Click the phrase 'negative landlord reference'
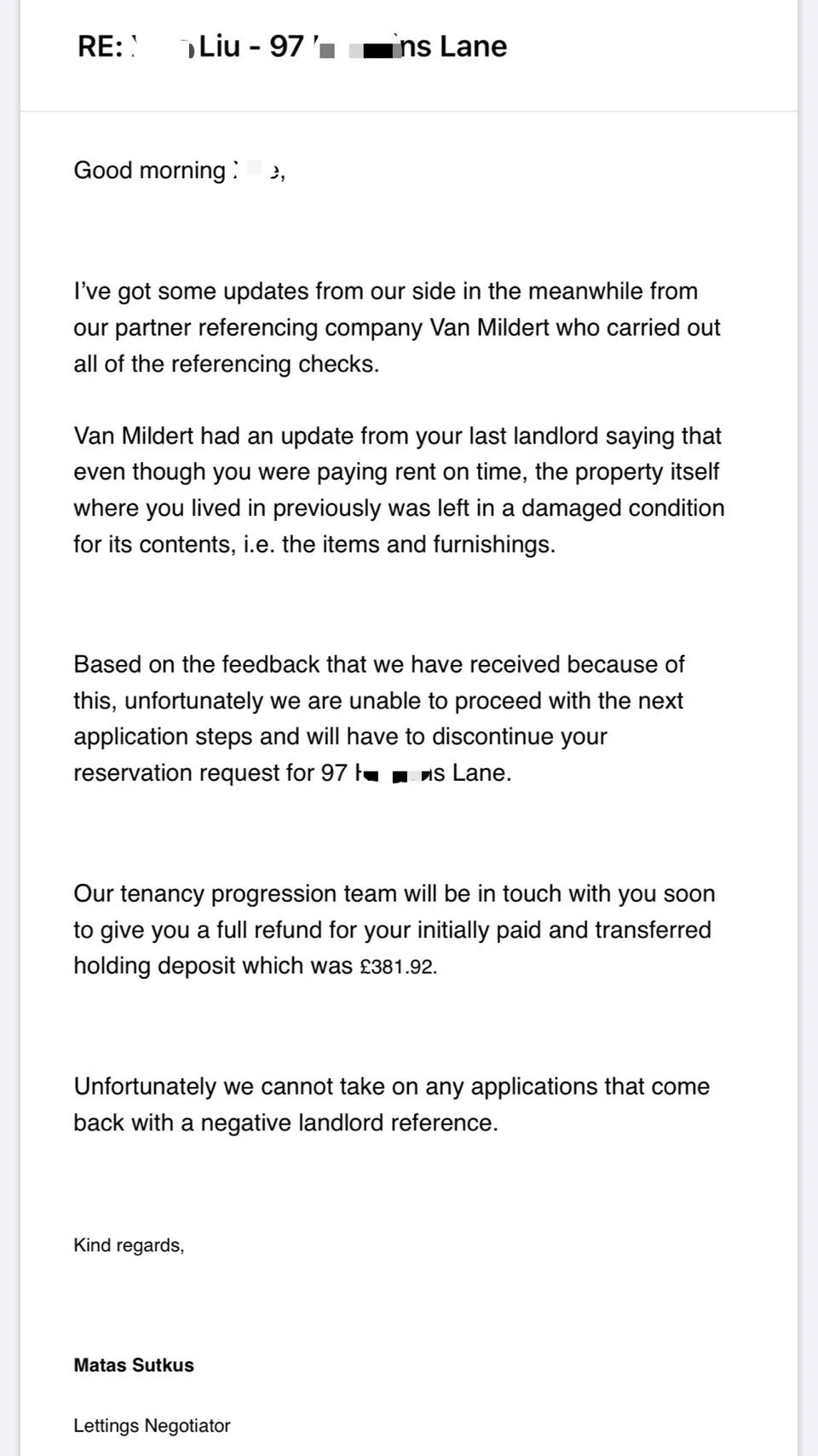 (348, 1123)
